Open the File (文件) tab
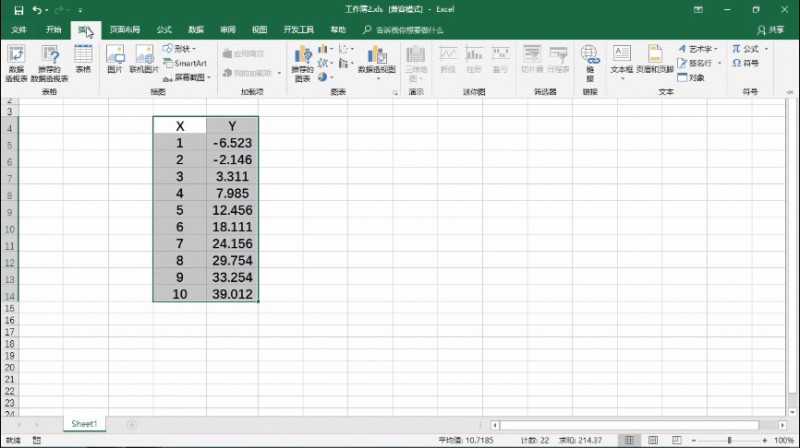The width and height of the screenshot is (800, 448). [19, 30]
